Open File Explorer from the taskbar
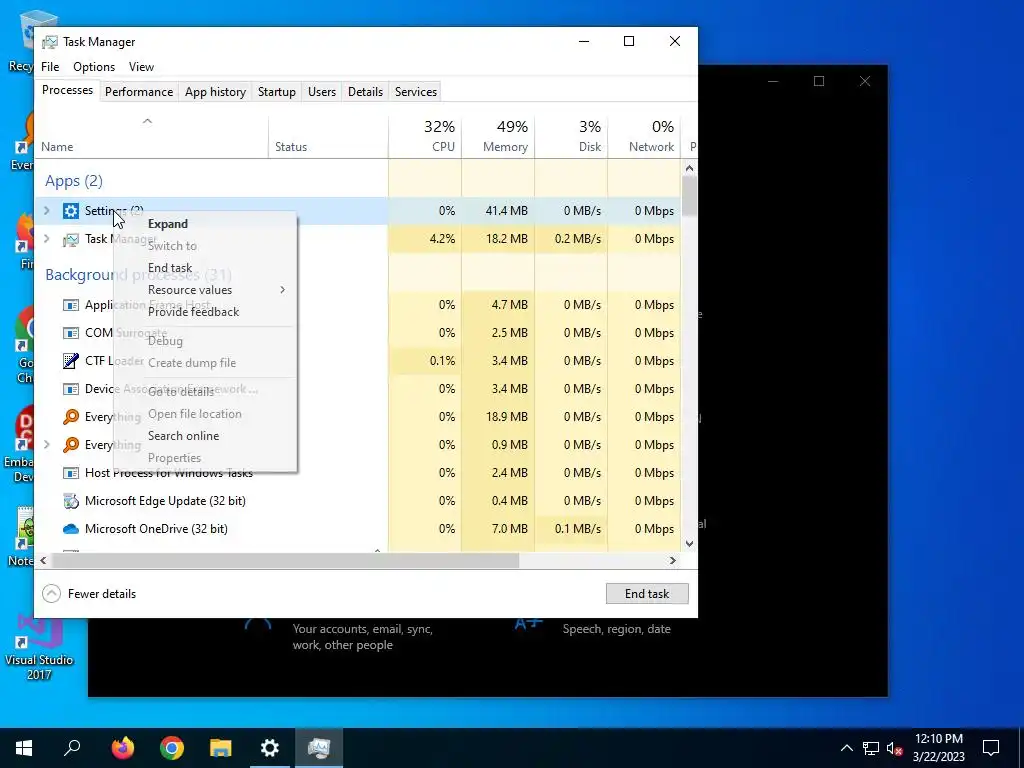1024x768 pixels. pos(221,748)
